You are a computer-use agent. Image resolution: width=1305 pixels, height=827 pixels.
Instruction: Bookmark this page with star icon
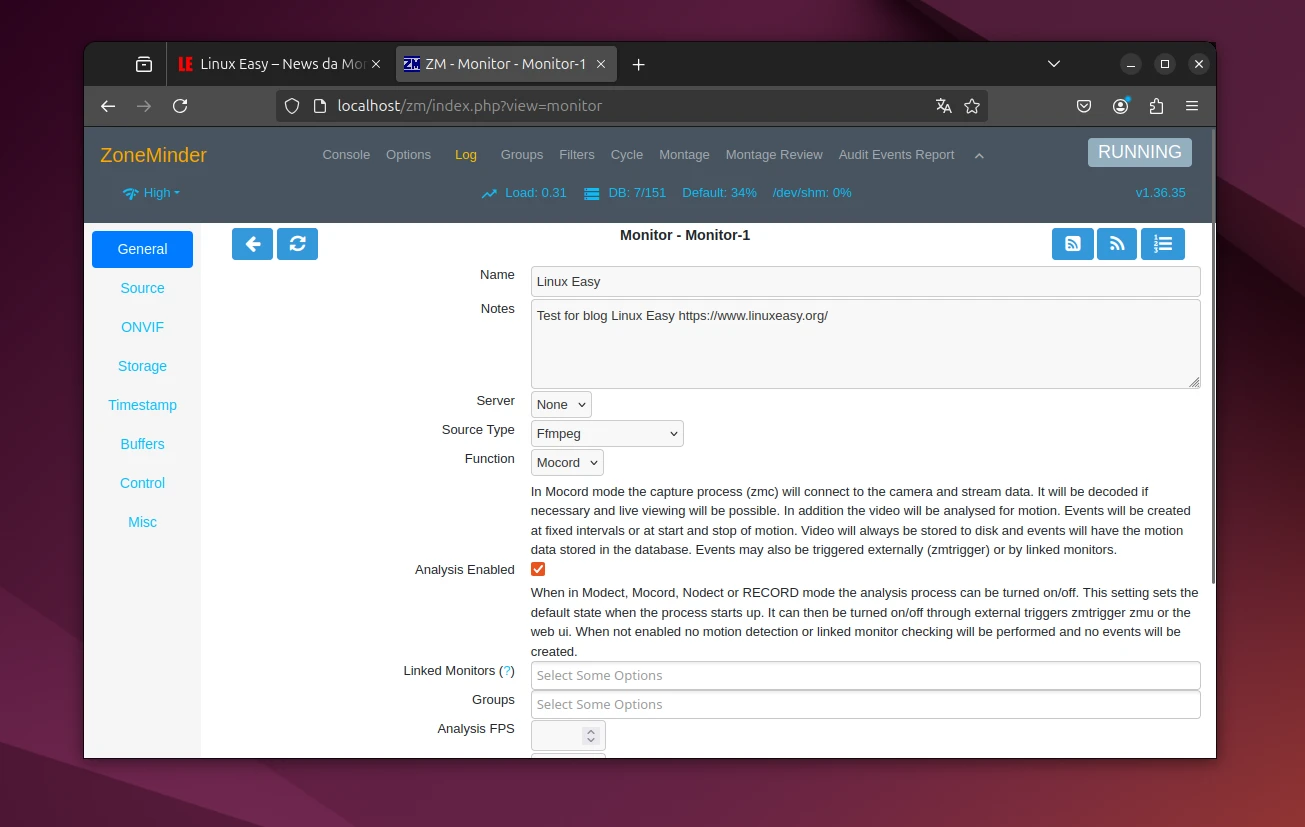[x=971, y=106]
